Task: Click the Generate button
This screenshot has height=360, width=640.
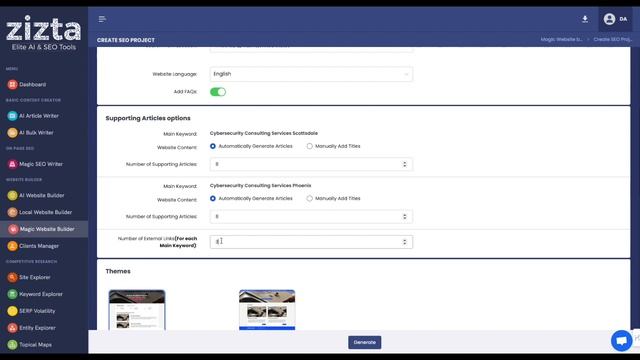Action: pos(364,342)
